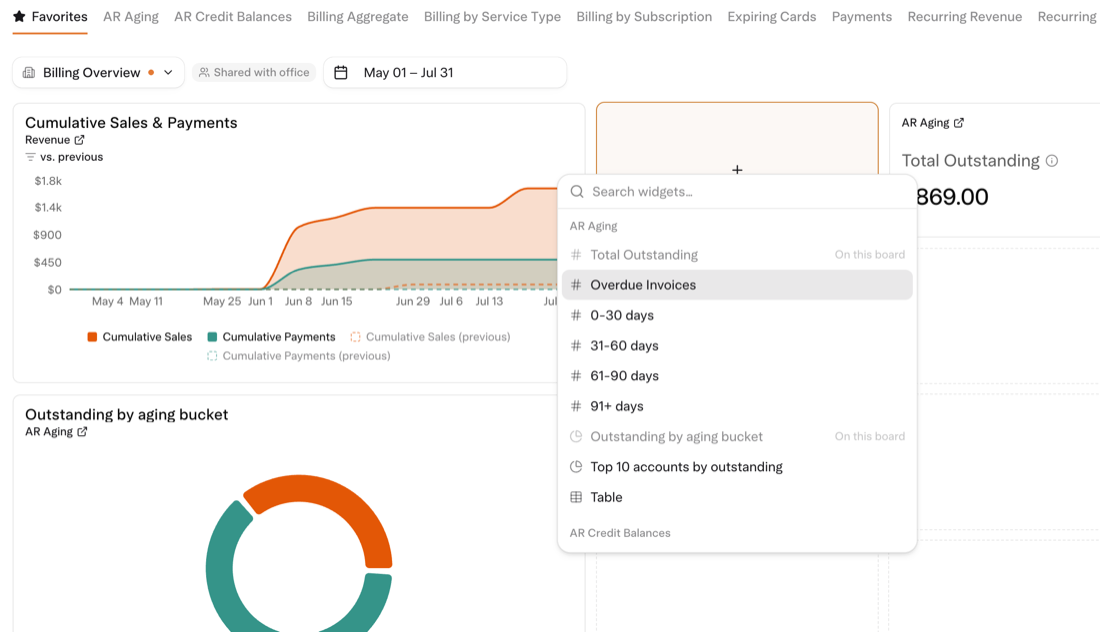Image resolution: width=1100 pixels, height=632 pixels.
Task: Switch to the AR Aging tab
Action: pos(130,16)
